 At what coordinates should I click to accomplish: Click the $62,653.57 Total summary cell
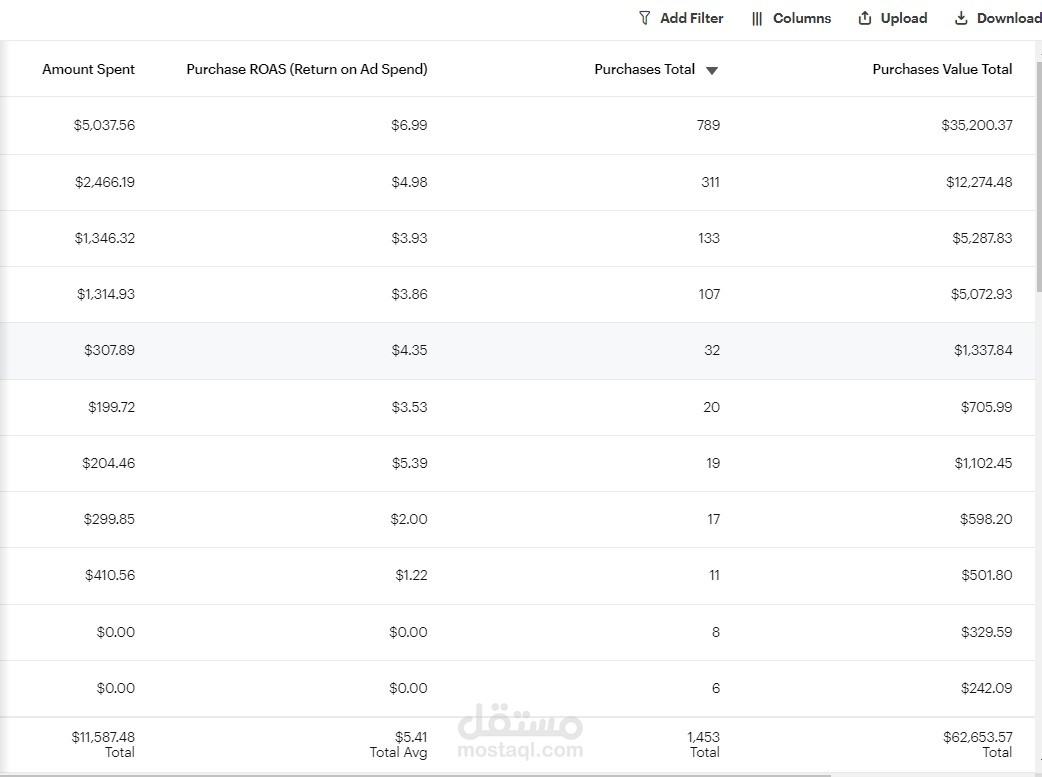coord(978,744)
